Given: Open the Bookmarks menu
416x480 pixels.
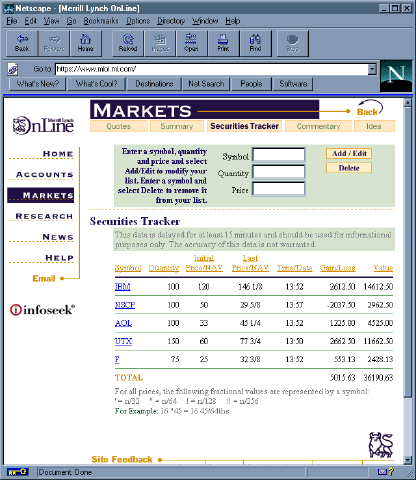Looking at the screenshot, I should (x=101, y=21).
